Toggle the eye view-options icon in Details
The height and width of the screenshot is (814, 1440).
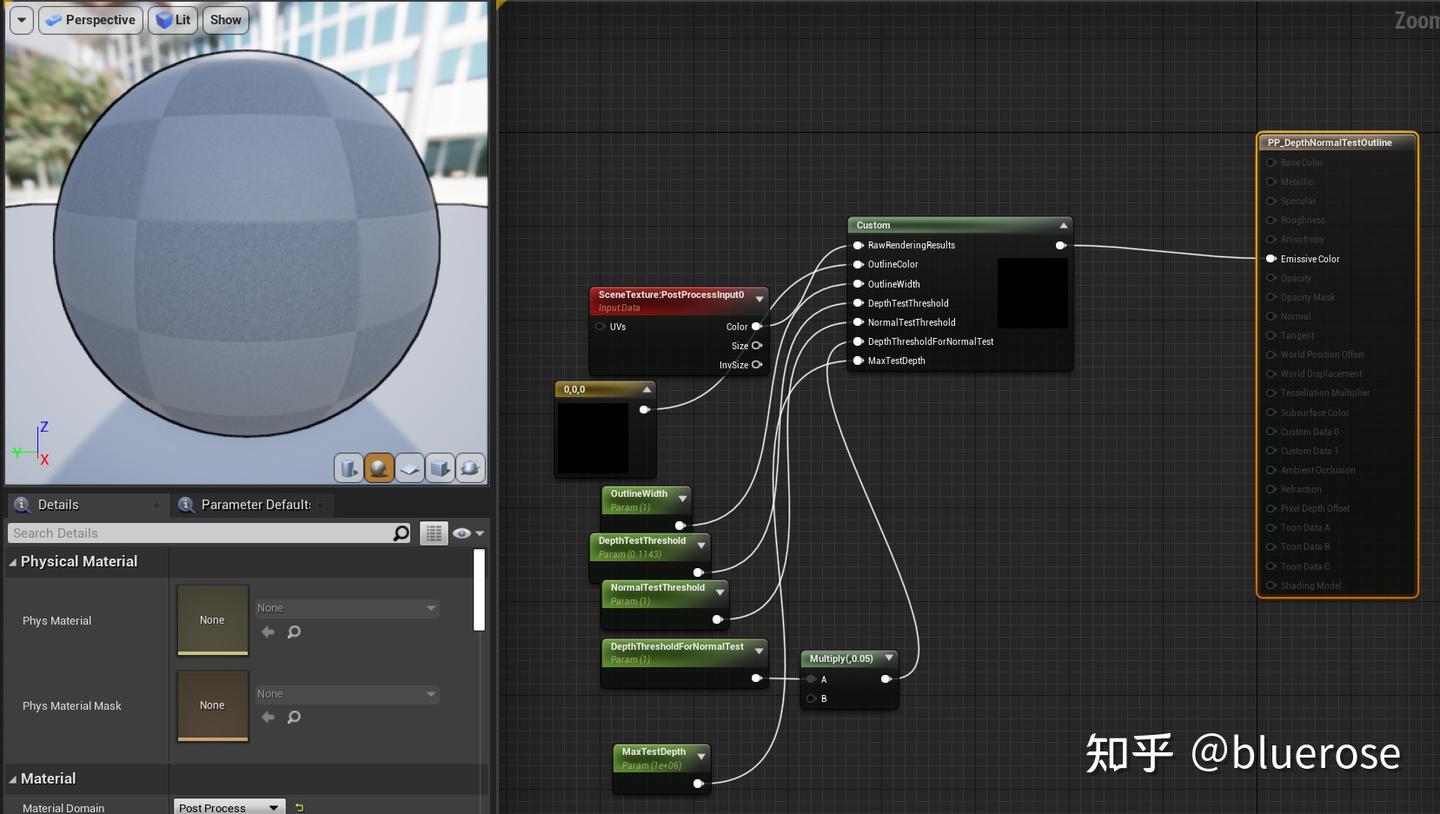pos(462,533)
